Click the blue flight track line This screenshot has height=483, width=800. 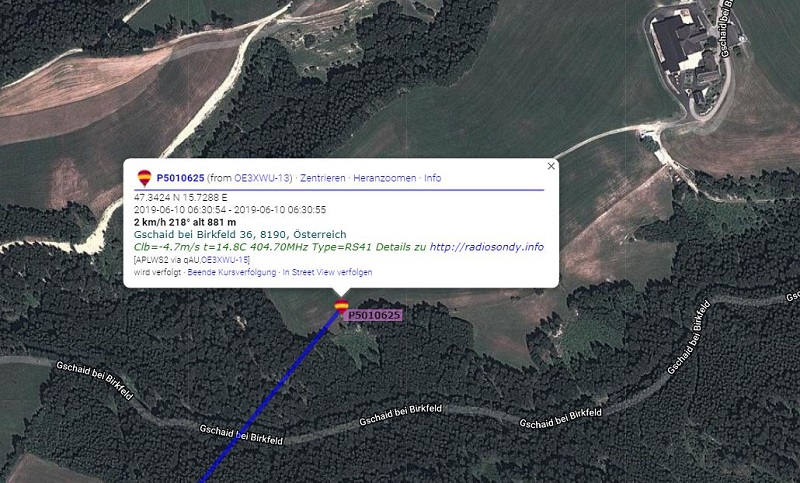pos(270,398)
